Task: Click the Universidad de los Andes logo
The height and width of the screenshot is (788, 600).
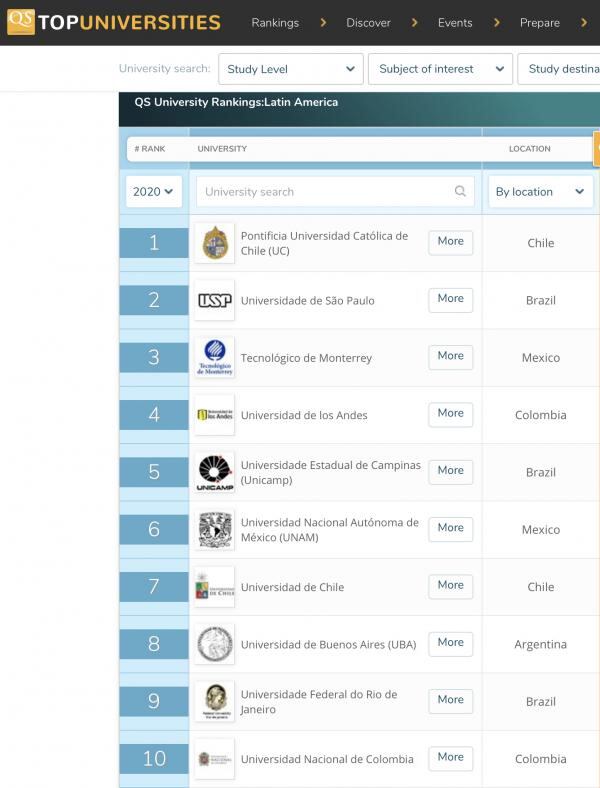Action: (215, 415)
